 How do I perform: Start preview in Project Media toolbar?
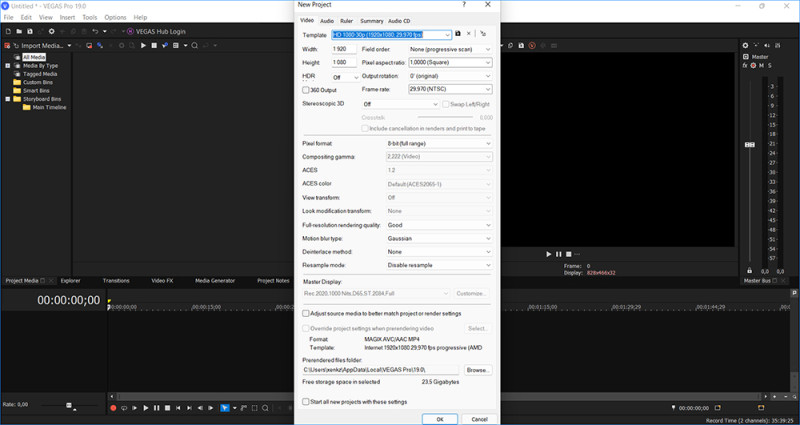tap(143, 45)
